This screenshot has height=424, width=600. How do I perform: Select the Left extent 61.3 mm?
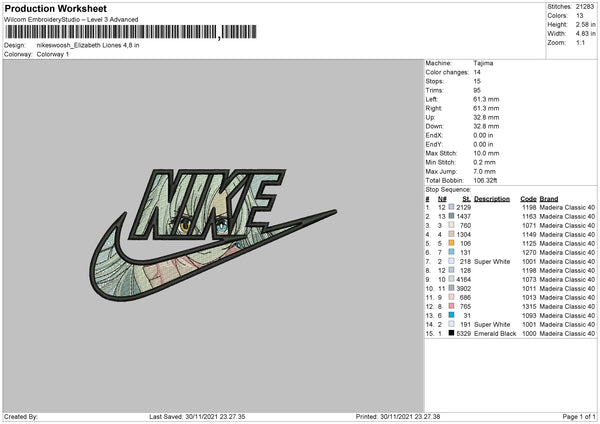(x=486, y=99)
